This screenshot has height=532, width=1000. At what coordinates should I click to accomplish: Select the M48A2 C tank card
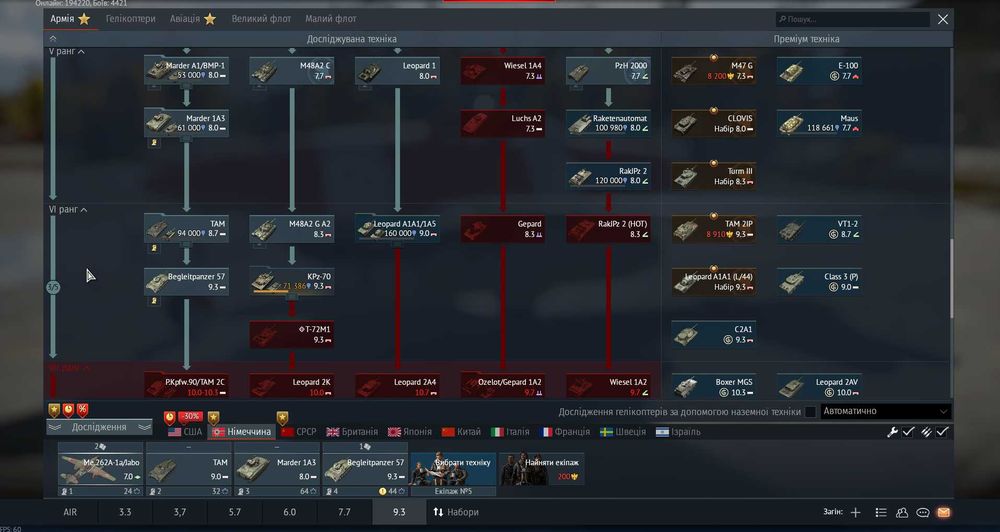coord(291,70)
